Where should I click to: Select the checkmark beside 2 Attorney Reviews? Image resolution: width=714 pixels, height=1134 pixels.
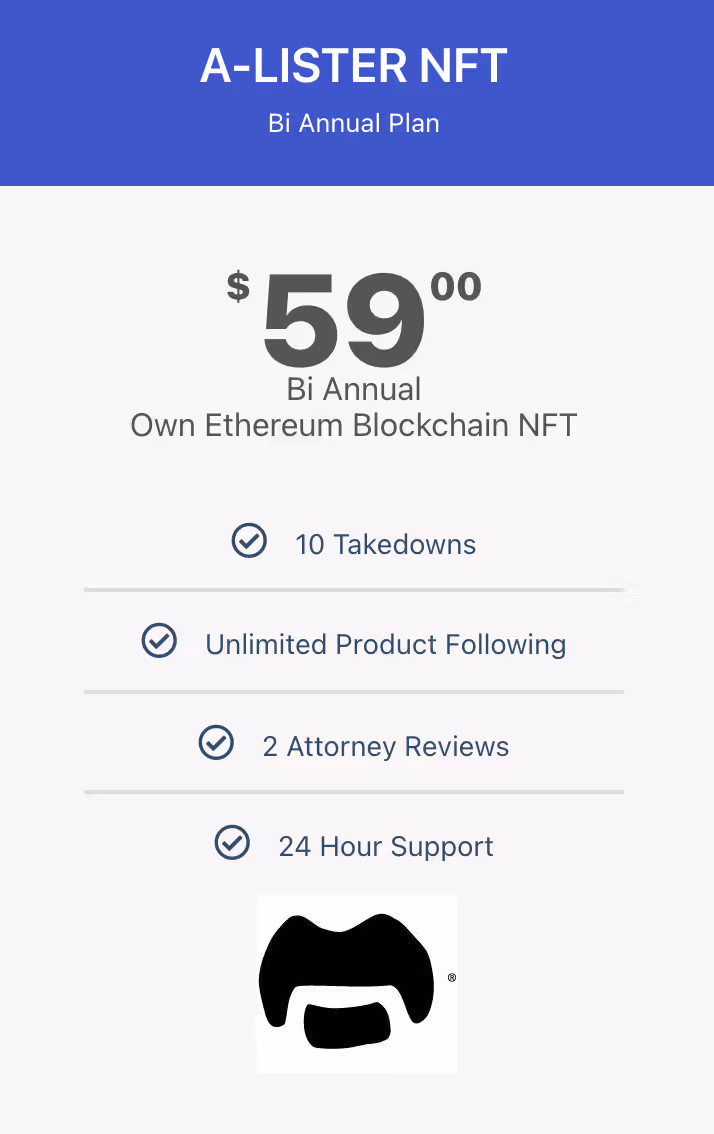[216, 743]
